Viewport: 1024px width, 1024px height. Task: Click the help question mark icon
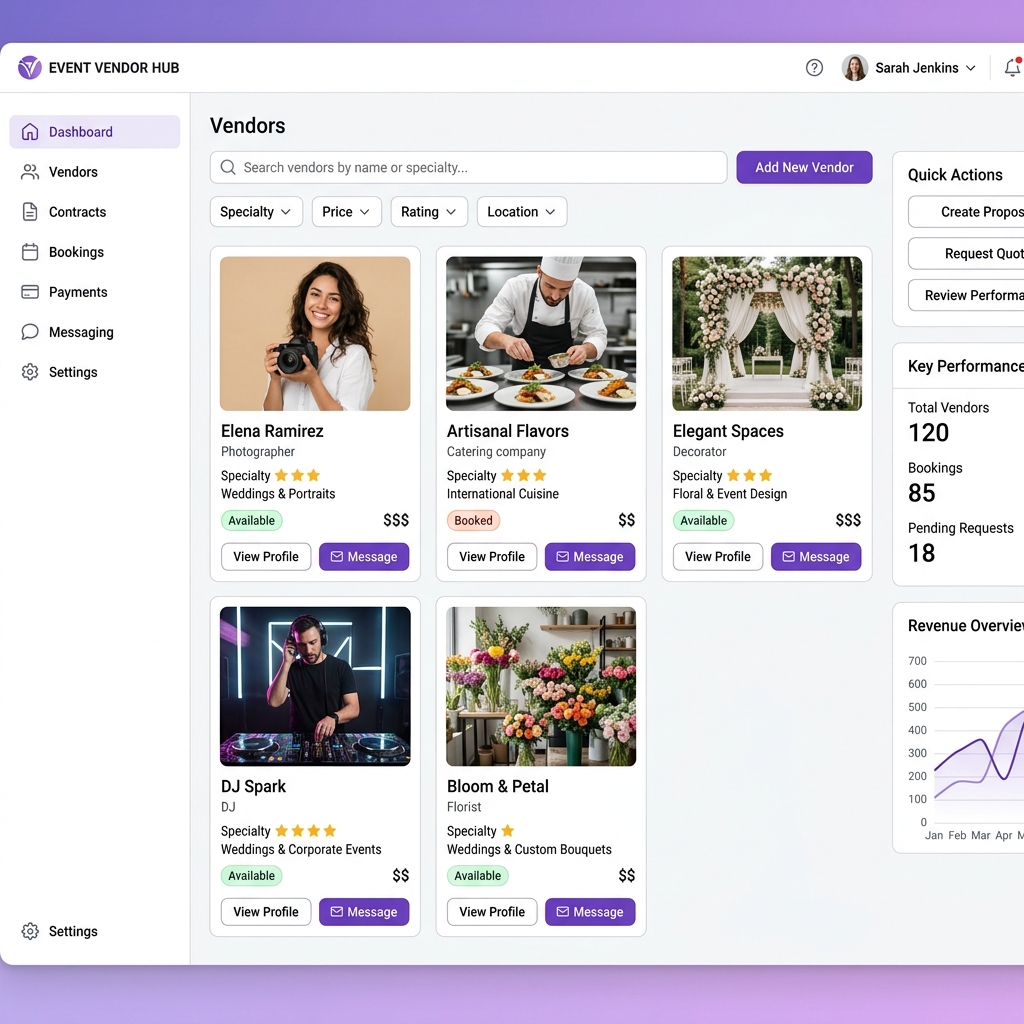tap(814, 67)
